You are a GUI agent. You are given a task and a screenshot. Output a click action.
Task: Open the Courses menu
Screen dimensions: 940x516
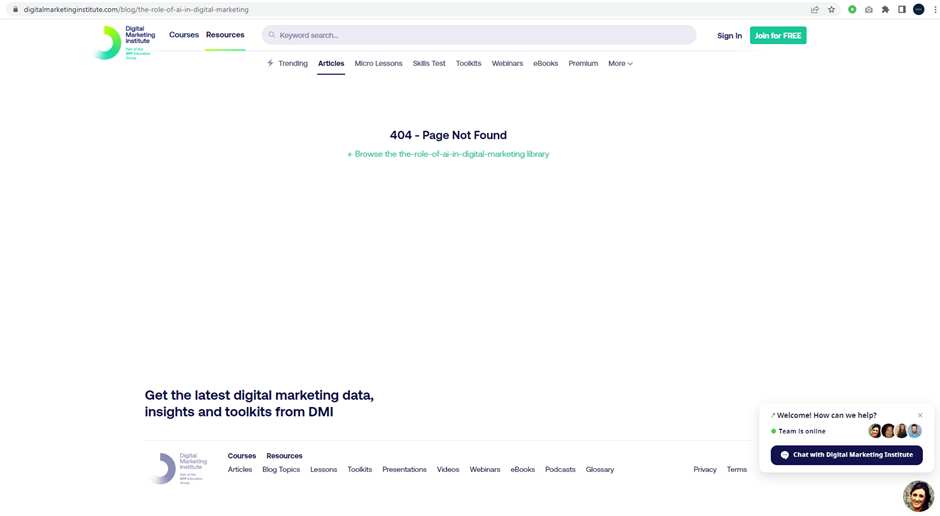pyautogui.click(x=183, y=35)
